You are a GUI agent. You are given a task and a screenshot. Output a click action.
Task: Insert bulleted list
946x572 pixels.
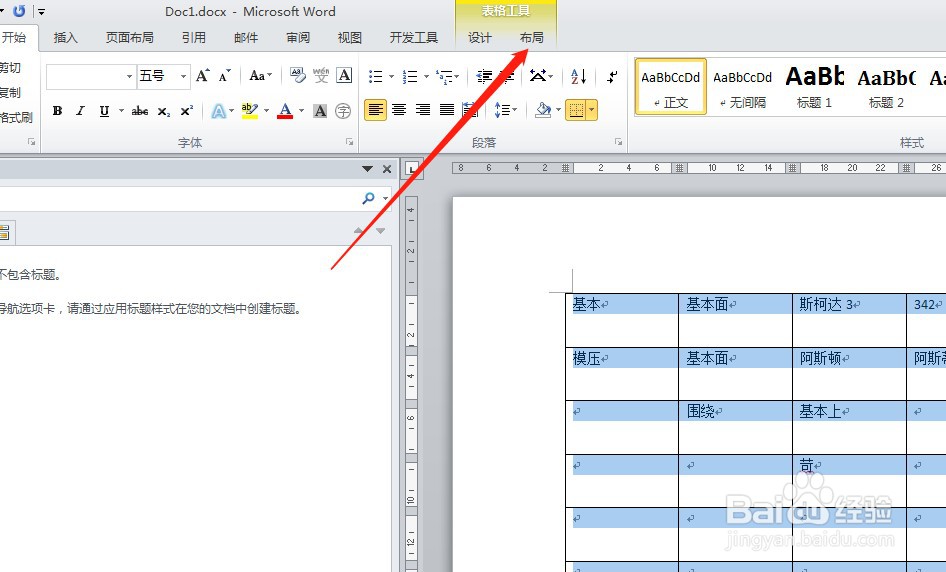(x=376, y=76)
